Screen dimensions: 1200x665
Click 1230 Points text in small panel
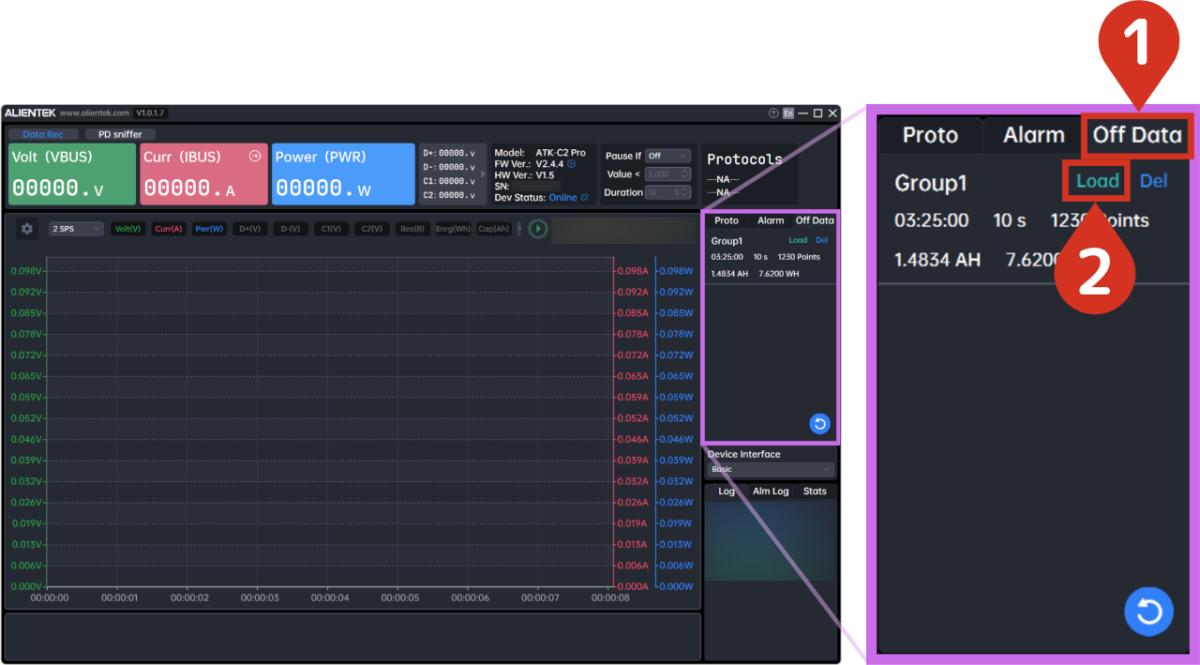coord(799,257)
